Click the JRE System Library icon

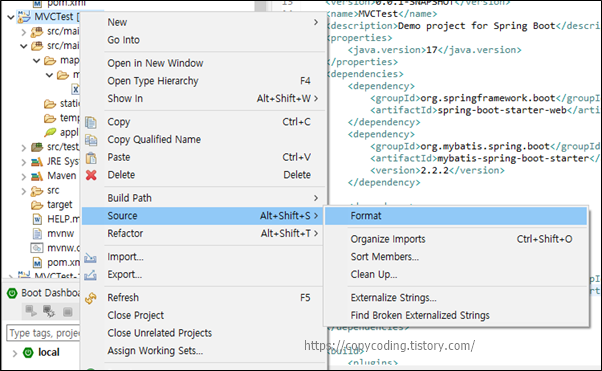[37, 162]
